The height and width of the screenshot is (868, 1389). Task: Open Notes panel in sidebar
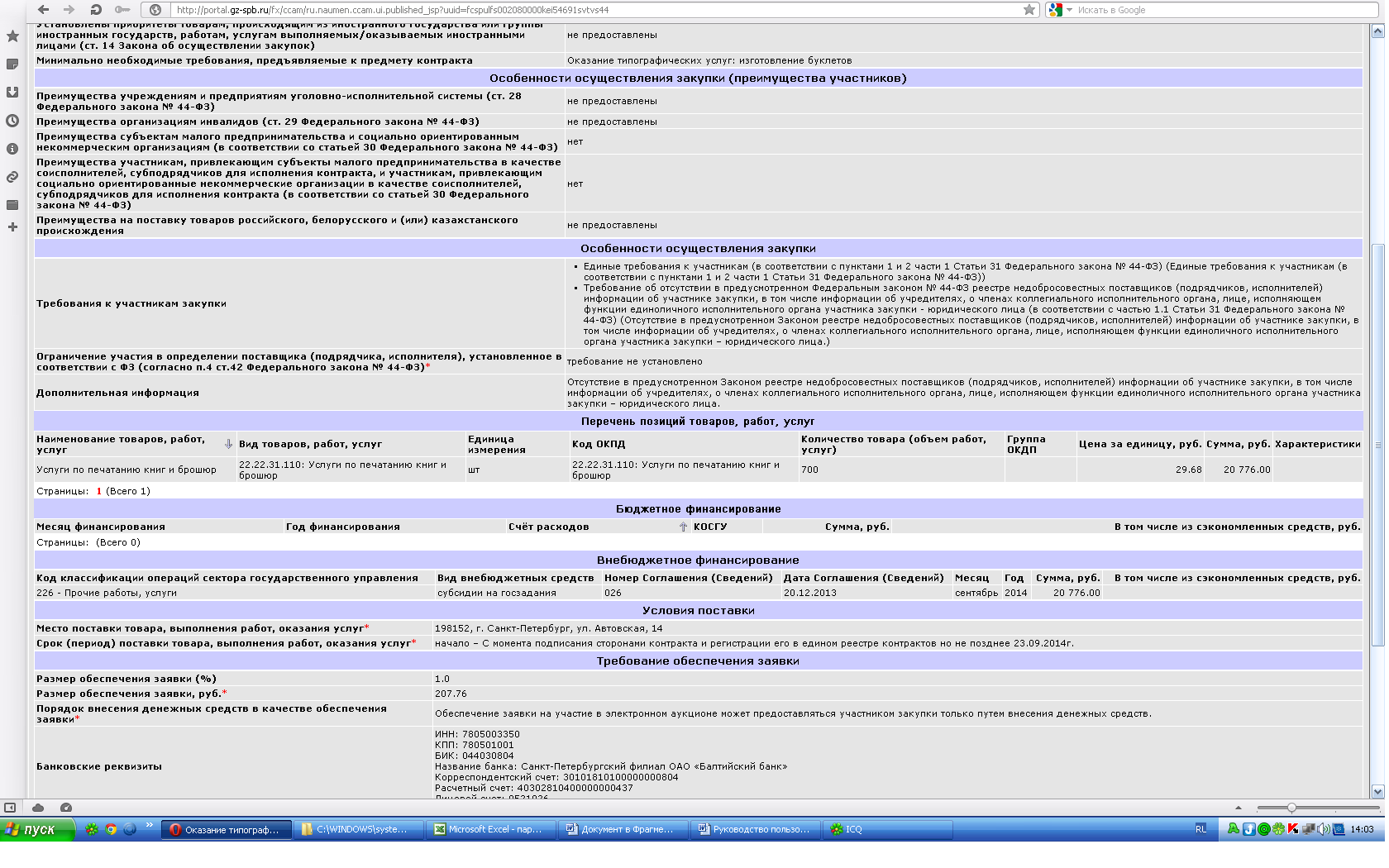coord(12,64)
